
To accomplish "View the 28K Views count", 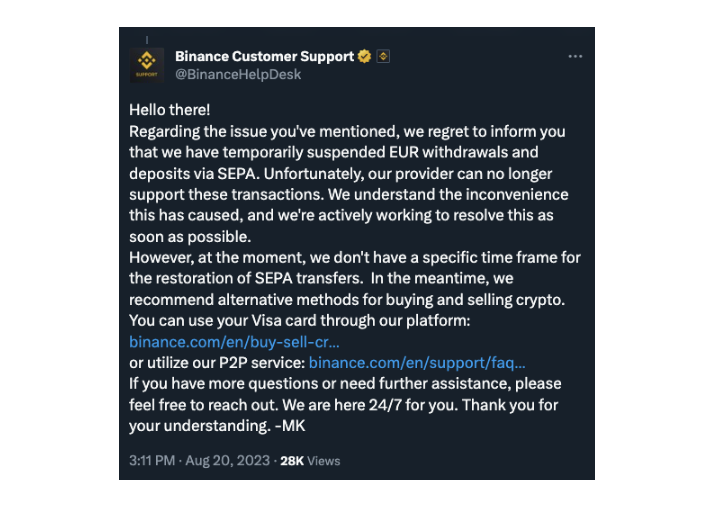I will pyautogui.click(x=310, y=461).
